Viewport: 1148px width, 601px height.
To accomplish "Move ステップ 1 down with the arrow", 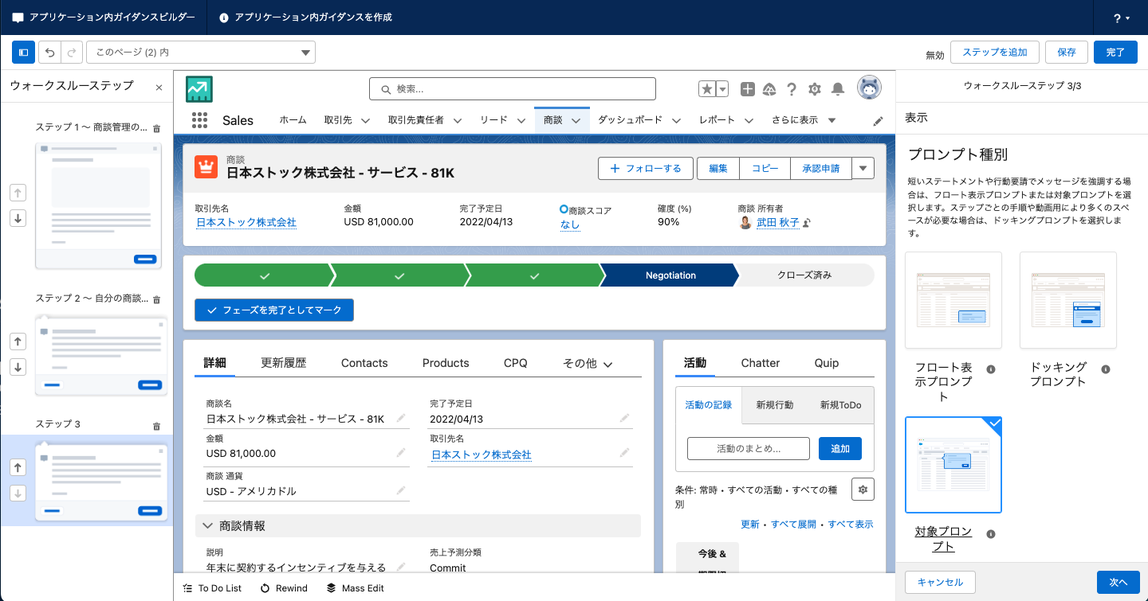I will (x=18, y=218).
